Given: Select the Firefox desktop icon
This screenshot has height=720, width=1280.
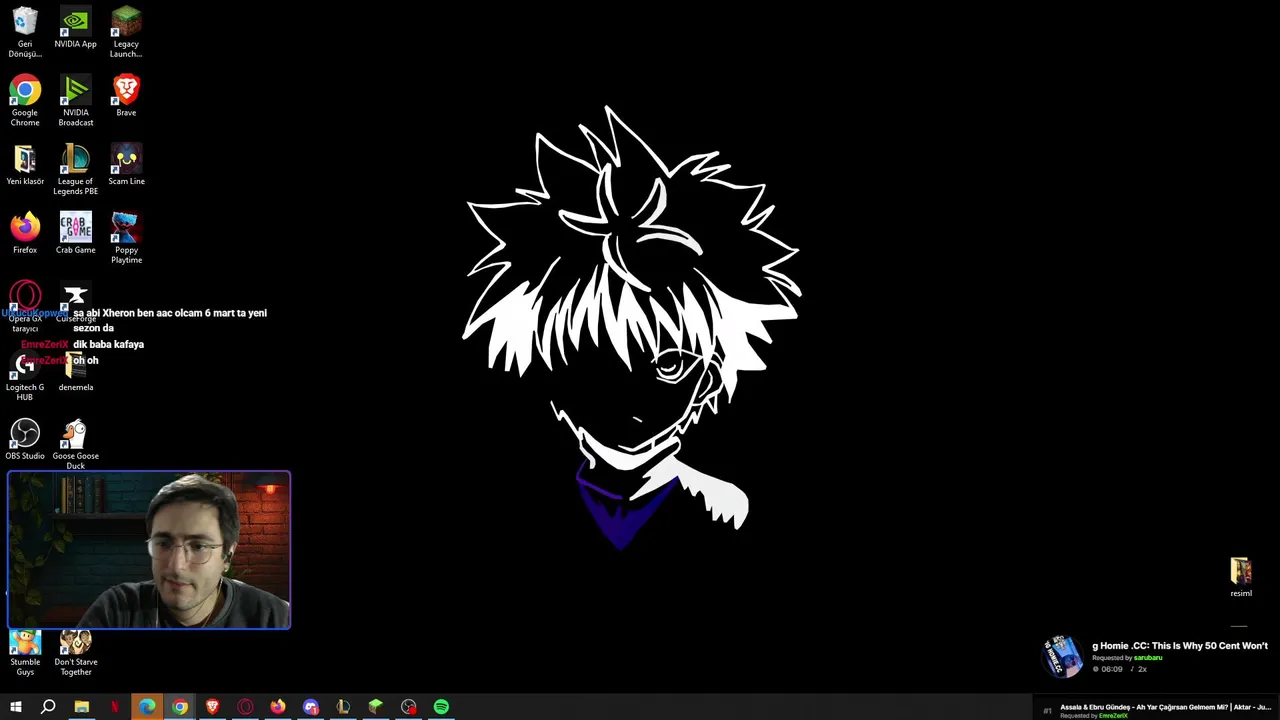Looking at the screenshot, I should [x=25, y=233].
